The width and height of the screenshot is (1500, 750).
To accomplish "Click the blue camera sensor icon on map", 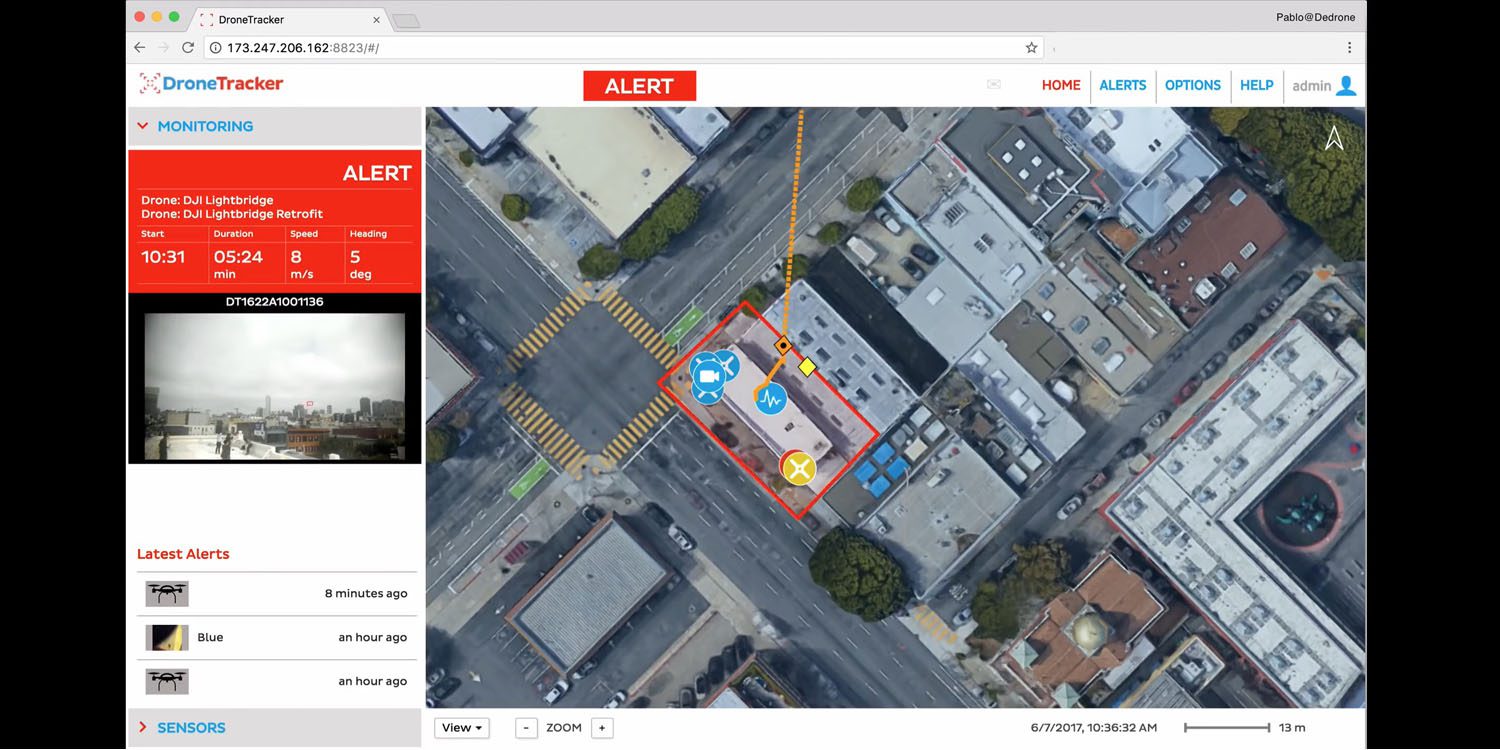I will [x=709, y=377].
